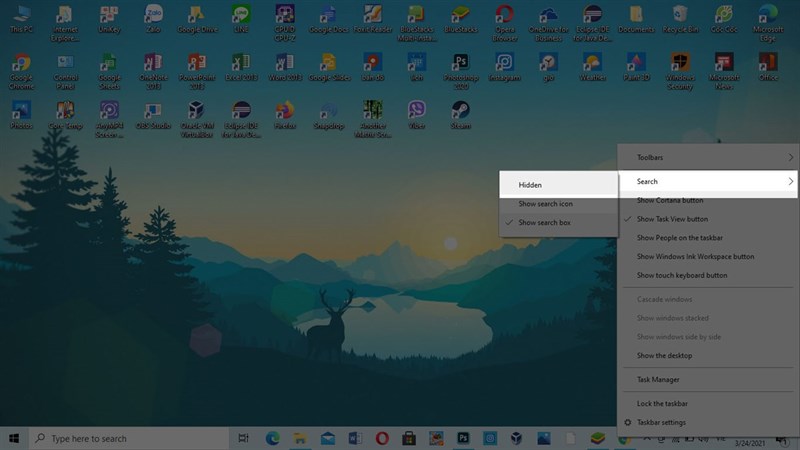The image size is (800, 450).
Task: Toggle Show Cortana button
Action: point(708,200)
